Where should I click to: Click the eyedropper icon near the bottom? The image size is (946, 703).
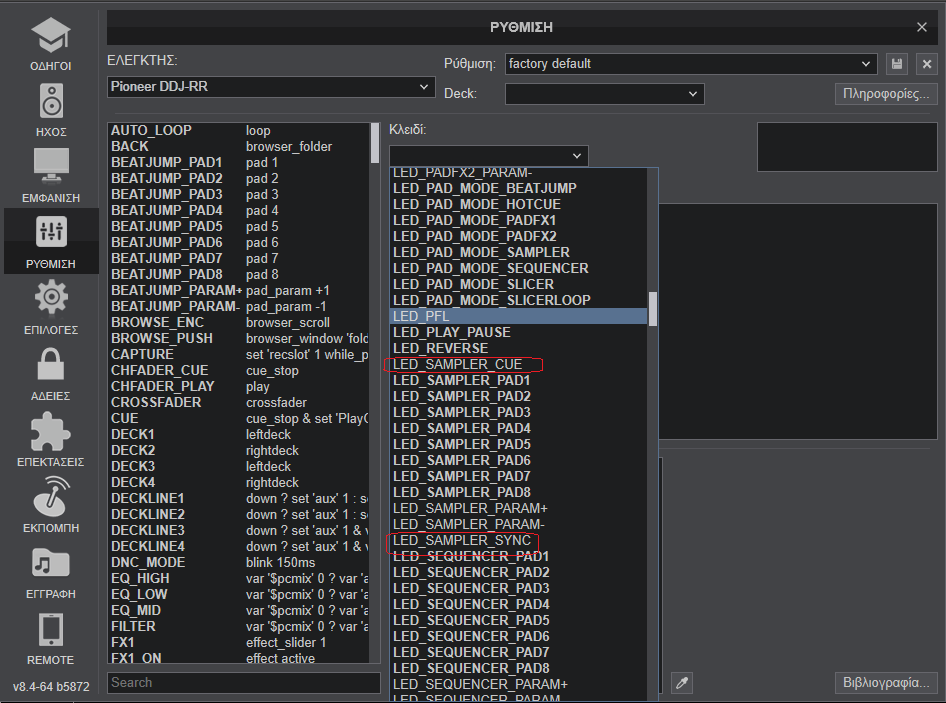pos(681,683)
